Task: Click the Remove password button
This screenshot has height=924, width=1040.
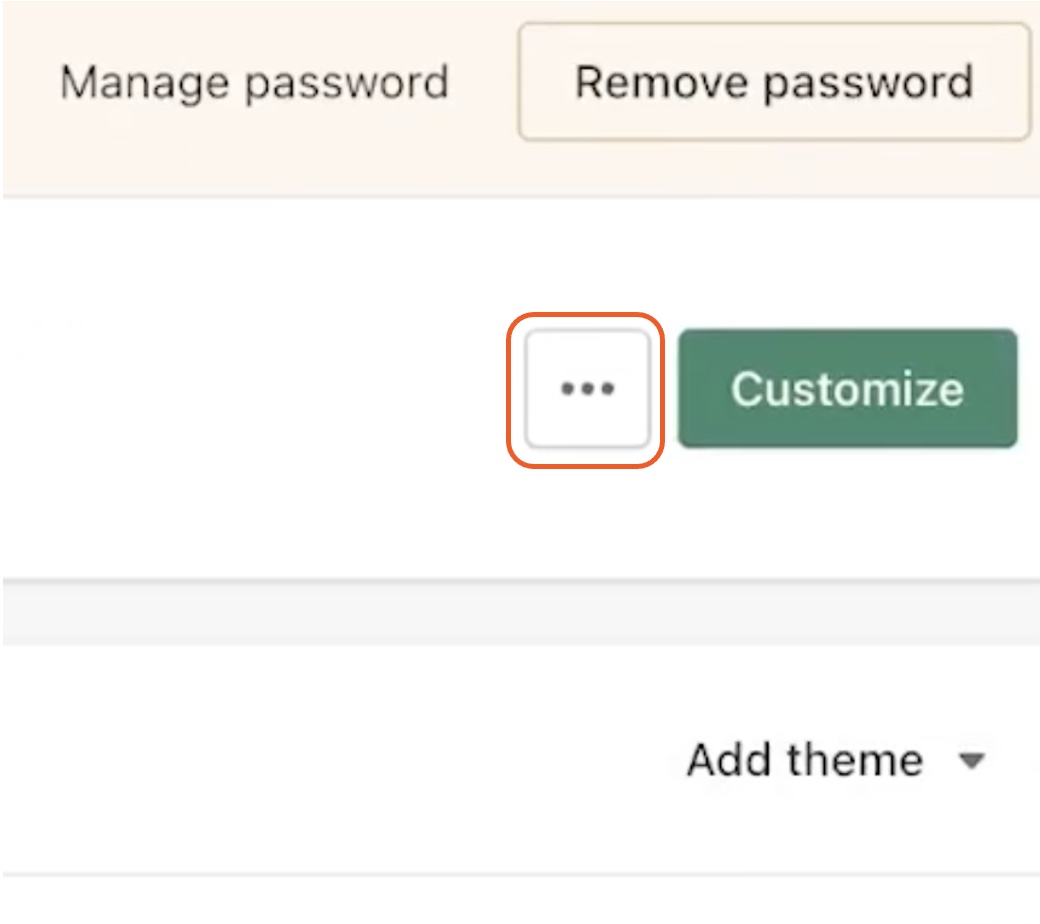Action: (x=774, y=82)
